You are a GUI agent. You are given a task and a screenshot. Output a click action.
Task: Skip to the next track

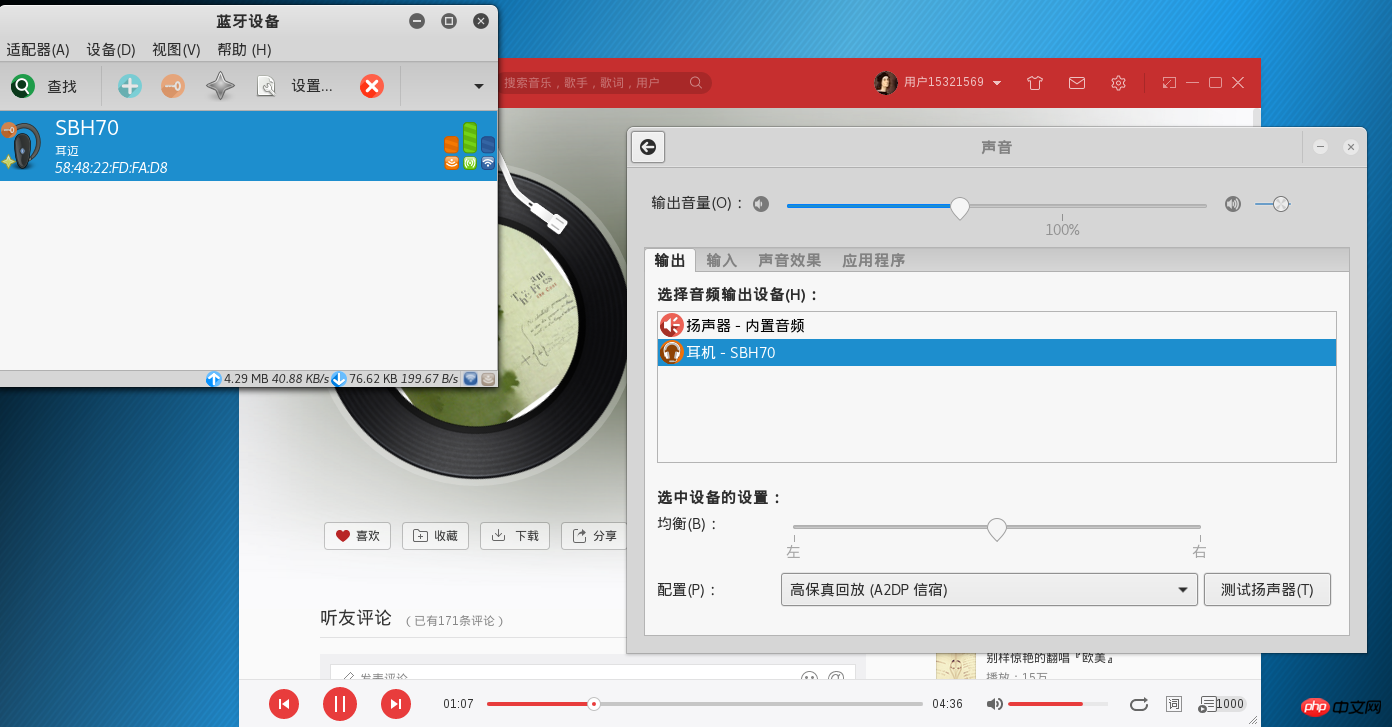[396, 705]
